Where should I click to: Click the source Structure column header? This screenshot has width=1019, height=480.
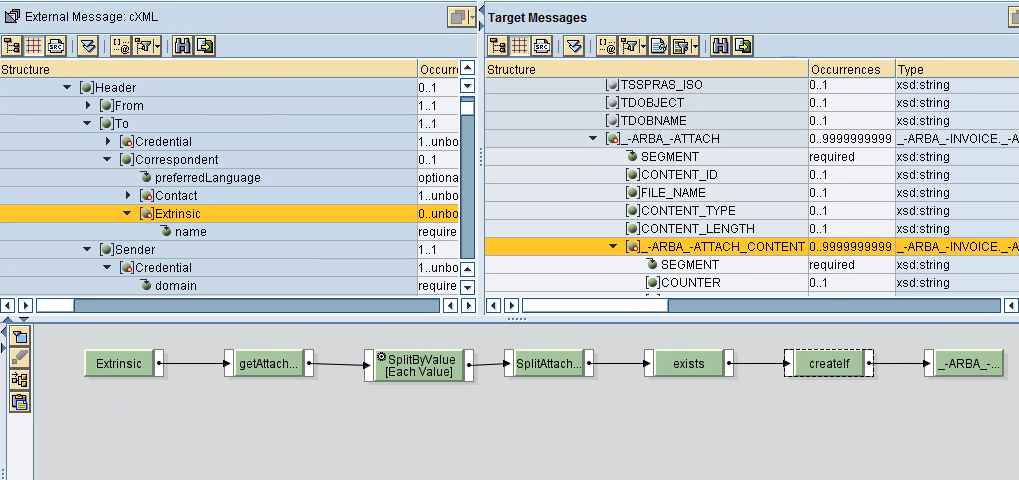209,69
